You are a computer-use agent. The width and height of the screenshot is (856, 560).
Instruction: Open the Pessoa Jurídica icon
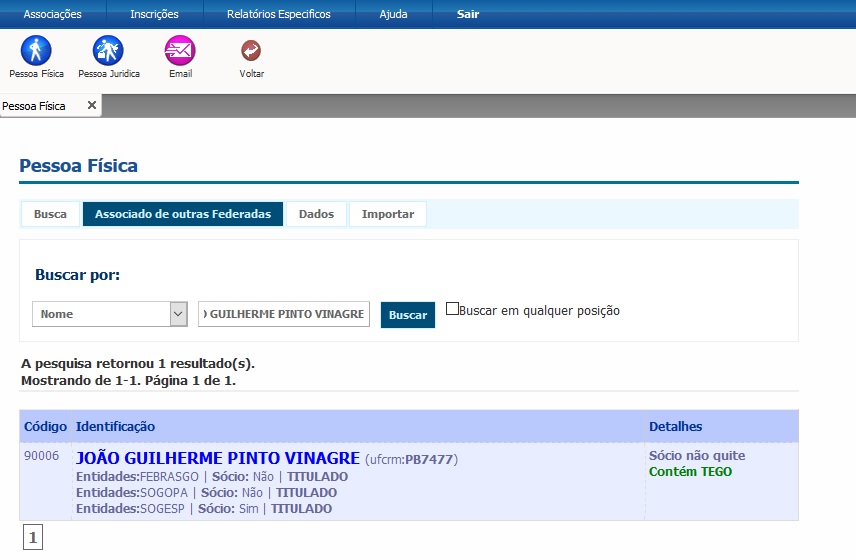(108, 51)
